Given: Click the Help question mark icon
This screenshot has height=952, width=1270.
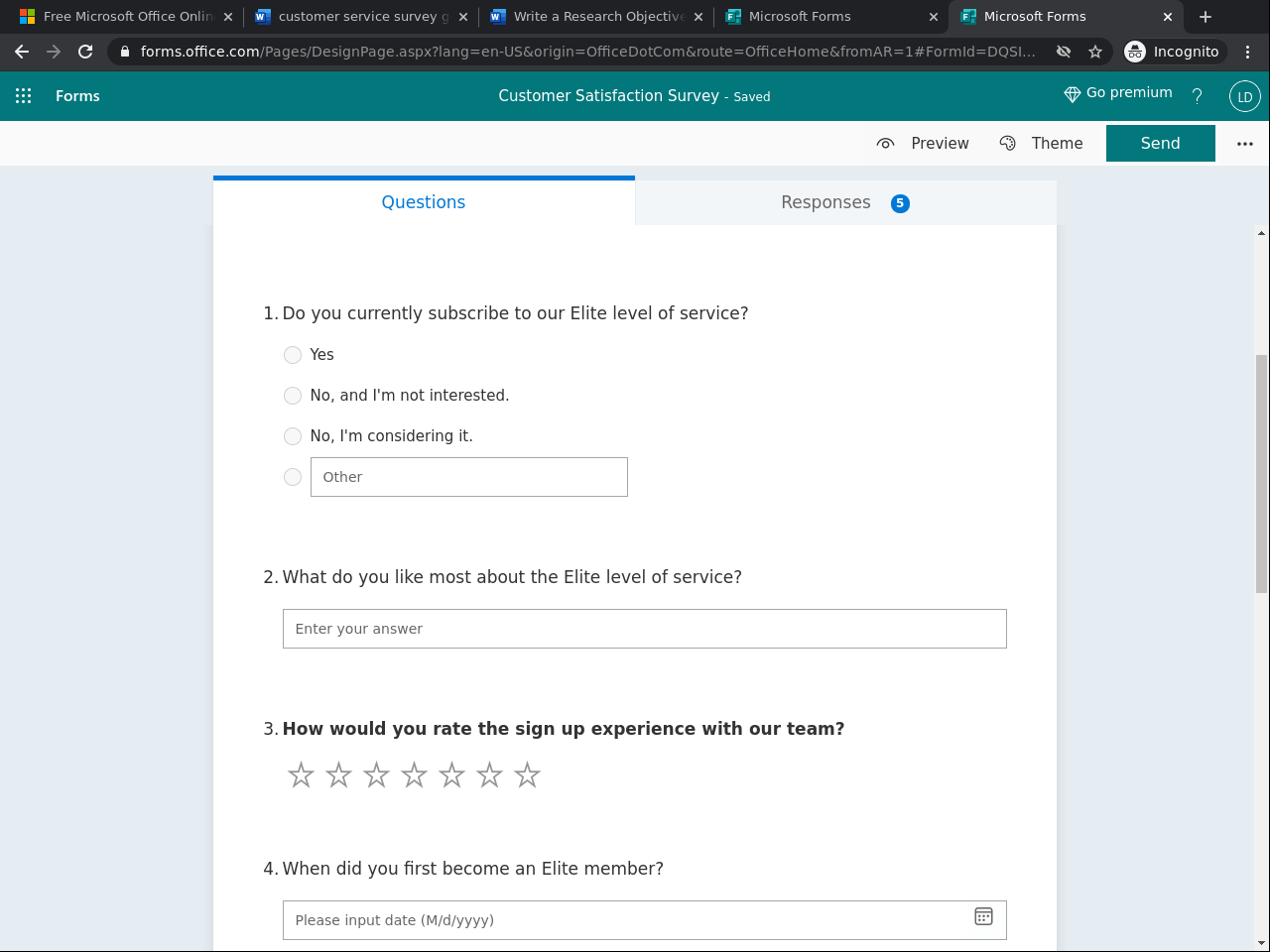Looking at the screenshot, I should click(1197, 96).
